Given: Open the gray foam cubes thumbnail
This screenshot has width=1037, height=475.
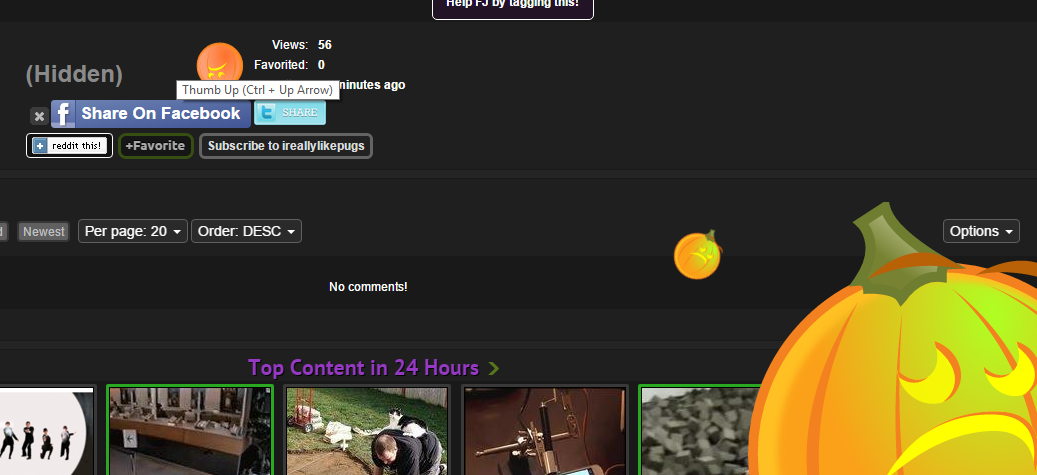Looking at the screenshot, I should (695, 431).
